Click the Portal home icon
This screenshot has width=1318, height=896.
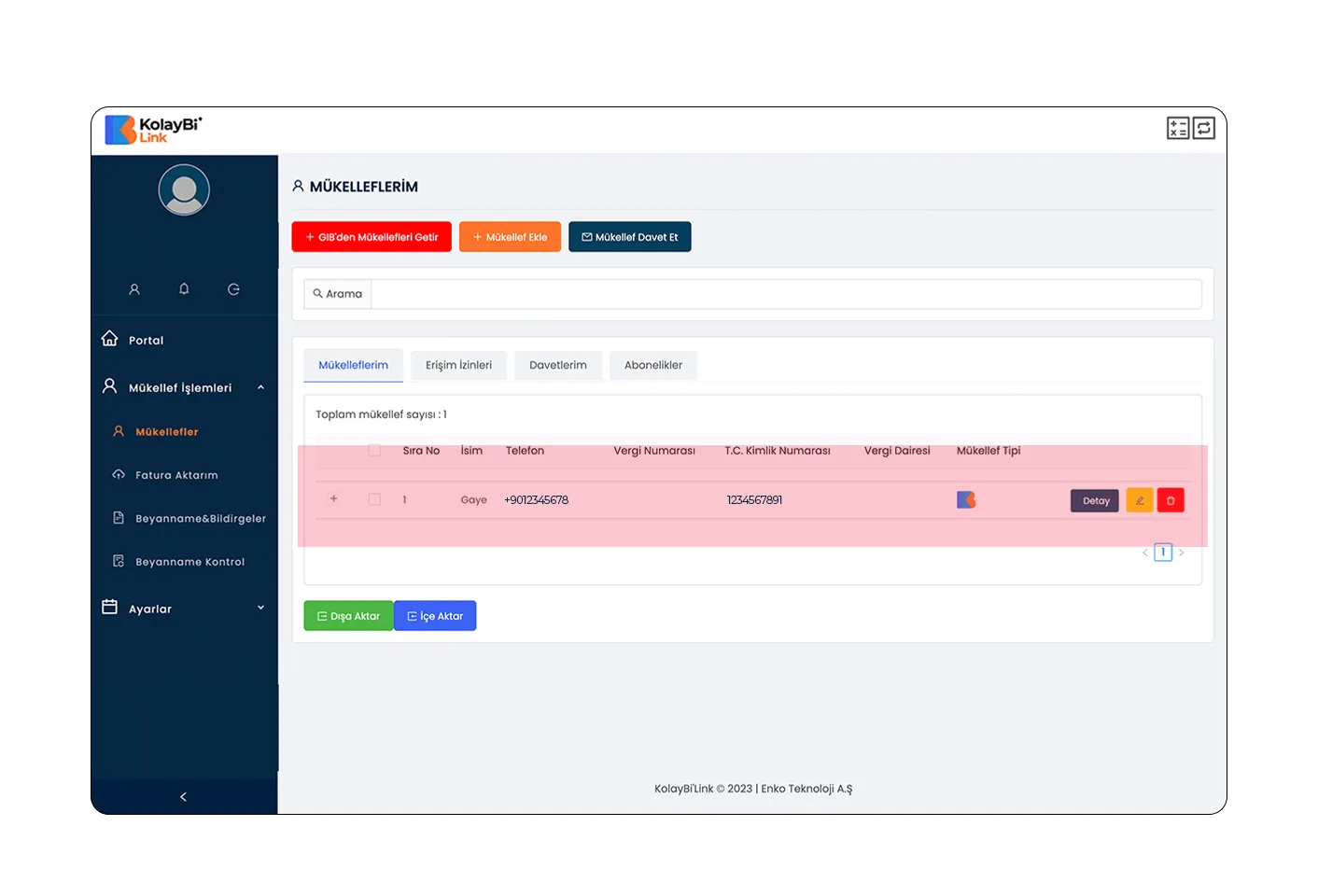109,338
